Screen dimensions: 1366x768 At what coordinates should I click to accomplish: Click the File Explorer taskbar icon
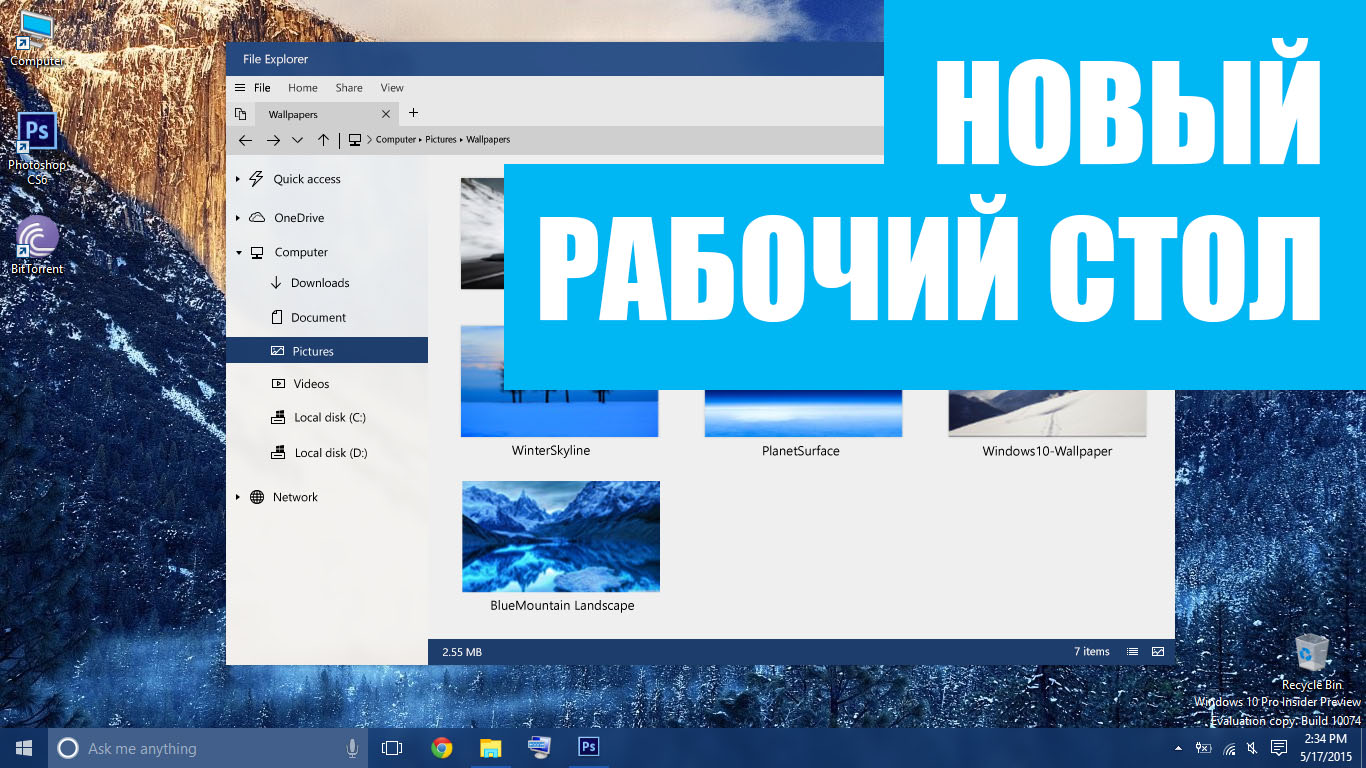tap(490, 748)
